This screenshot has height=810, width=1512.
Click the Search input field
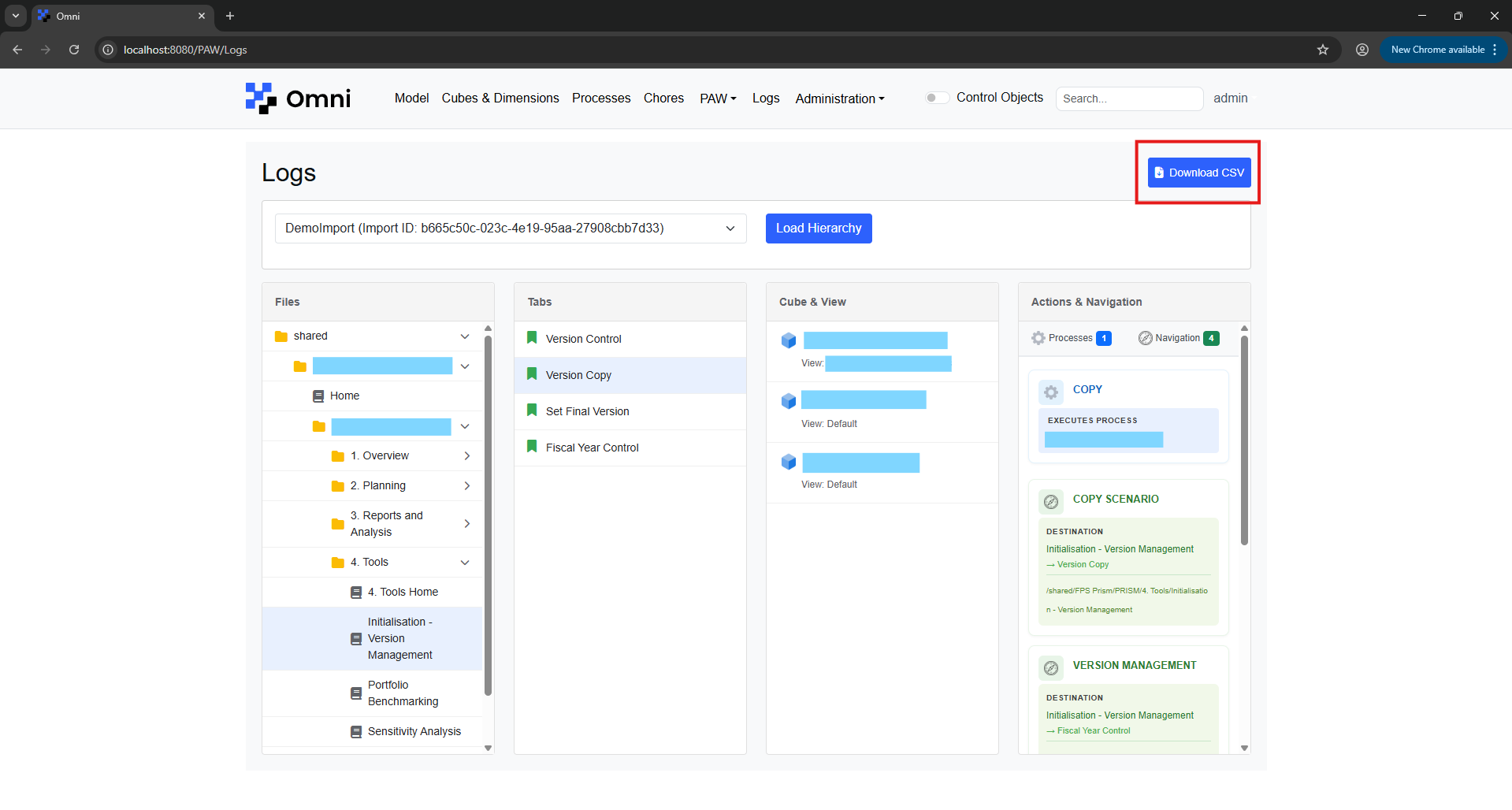click(x=1129, y=98)
